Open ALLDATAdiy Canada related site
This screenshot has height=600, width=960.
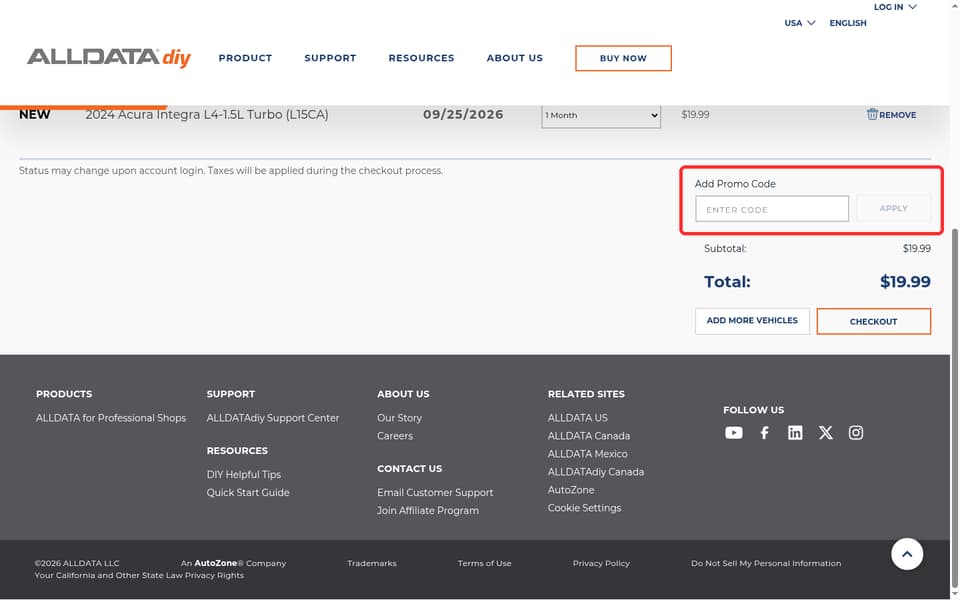pyautogui.click(x=596, y=472)
